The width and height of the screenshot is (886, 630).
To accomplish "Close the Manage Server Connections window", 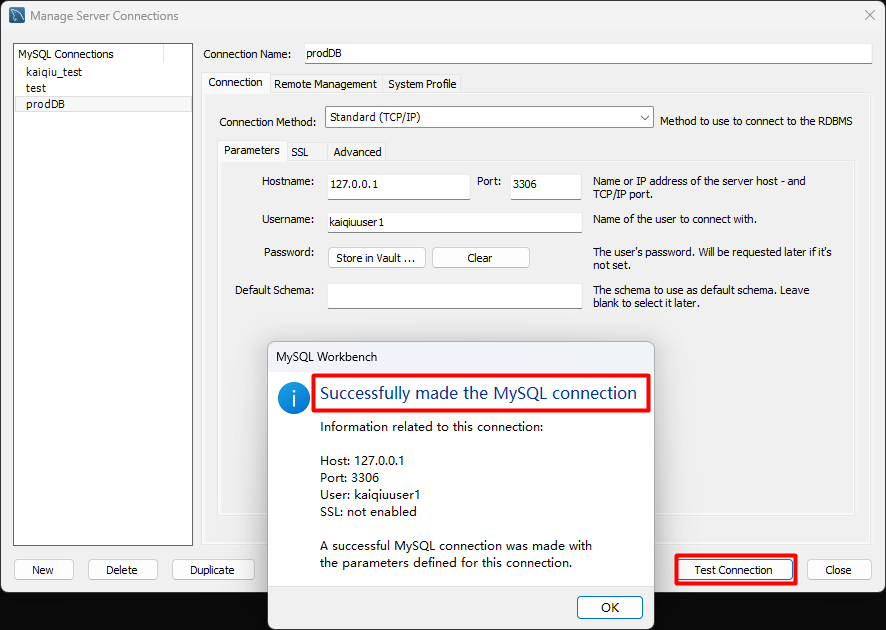I will tap(870, 15).
